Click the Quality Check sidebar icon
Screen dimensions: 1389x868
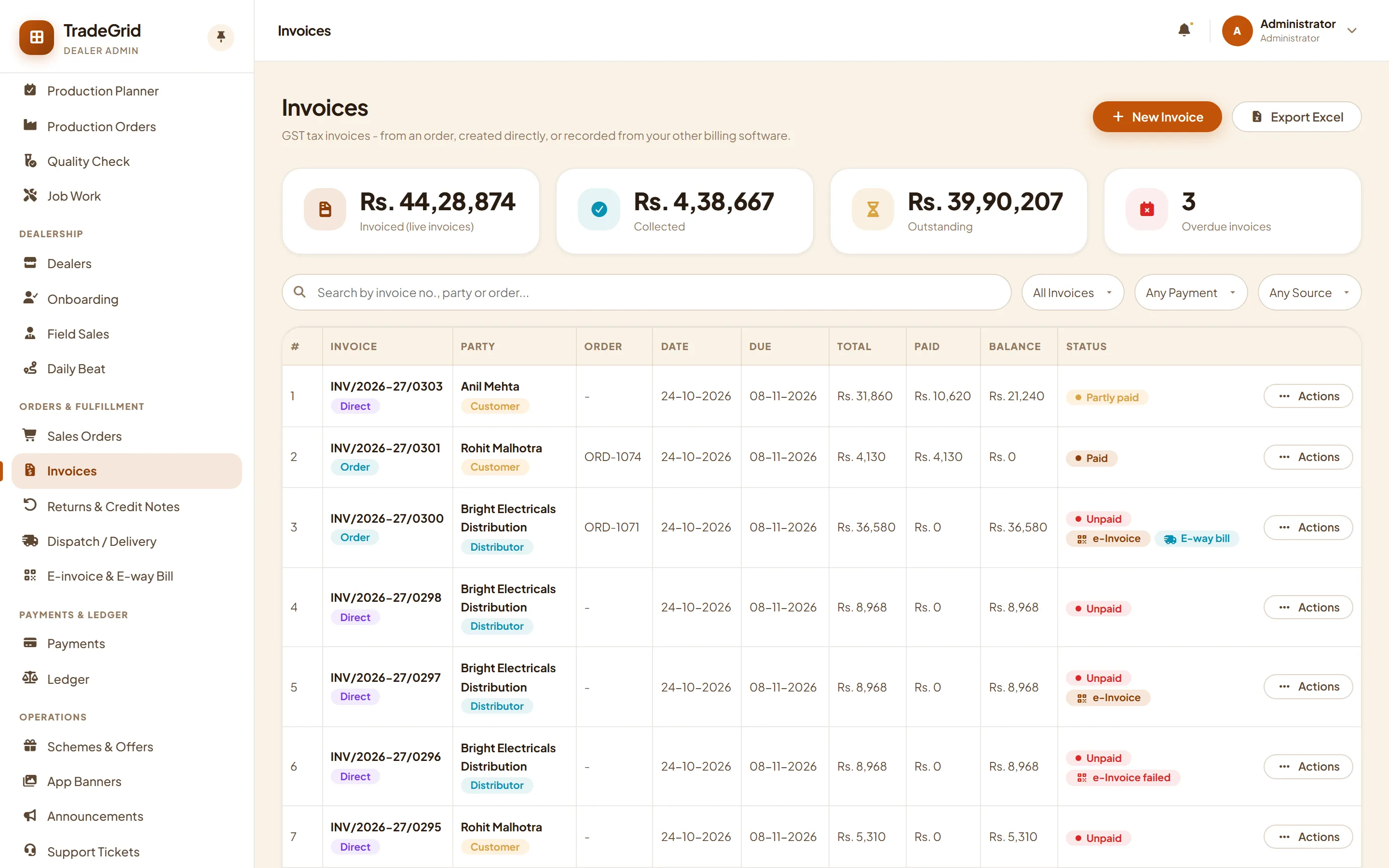(x=30, y=161)
